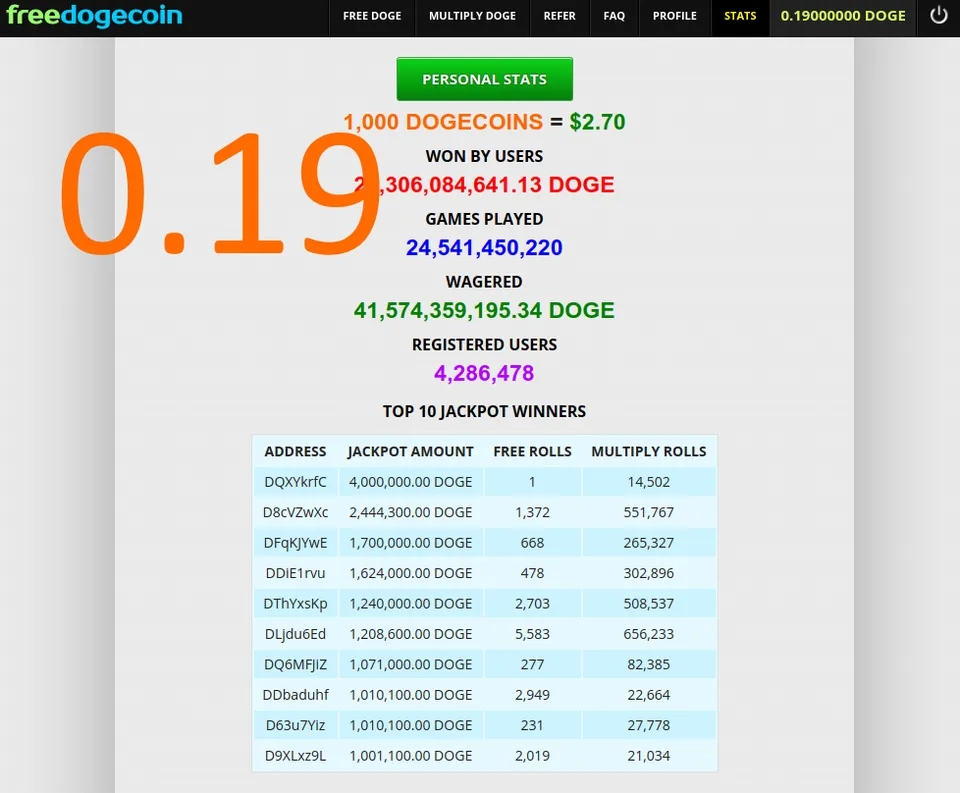
Task: Click jackpot amount 1,001,100.00 DOGE
Action: 410,756
